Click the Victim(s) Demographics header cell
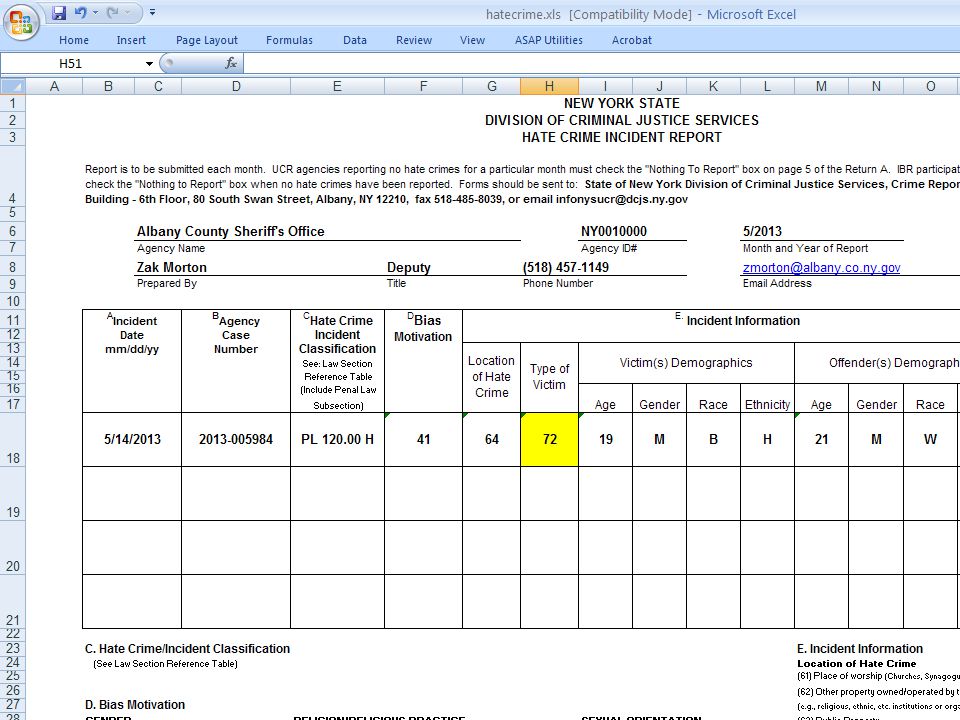The height and width of the screenshot is (720, 960). point(686,362)
